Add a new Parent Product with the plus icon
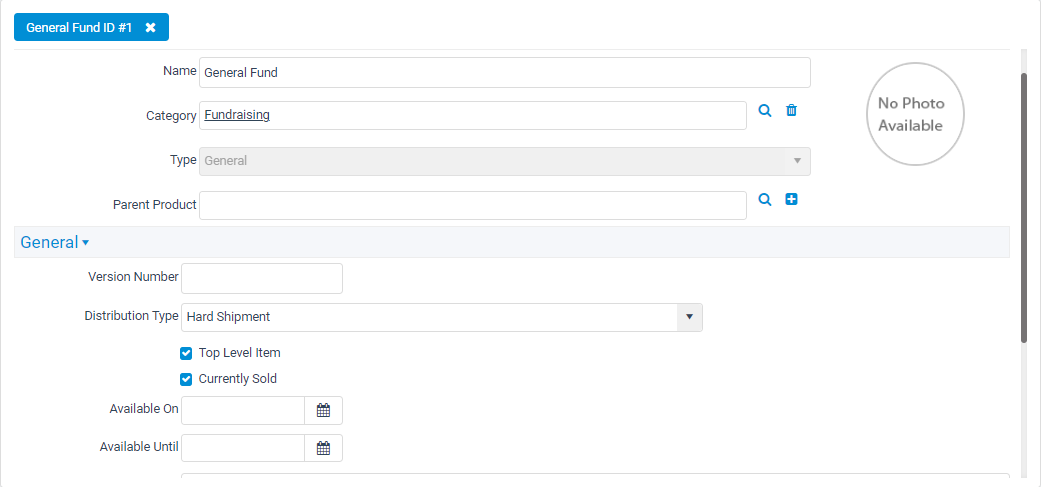The width and height of the screenshot is (1041, 487). tap(791, 199)
